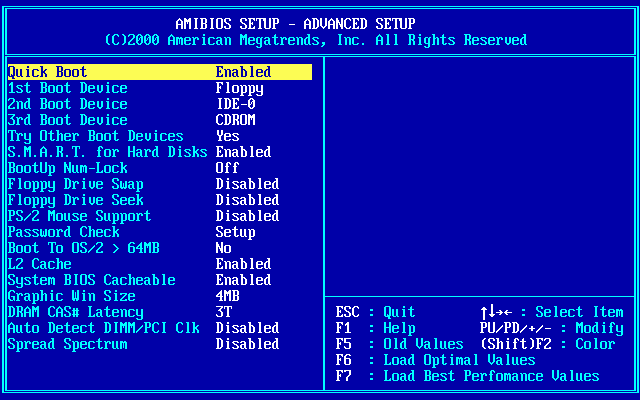Select Try Other Boot Devices option
640x400 pixels.
96,136
